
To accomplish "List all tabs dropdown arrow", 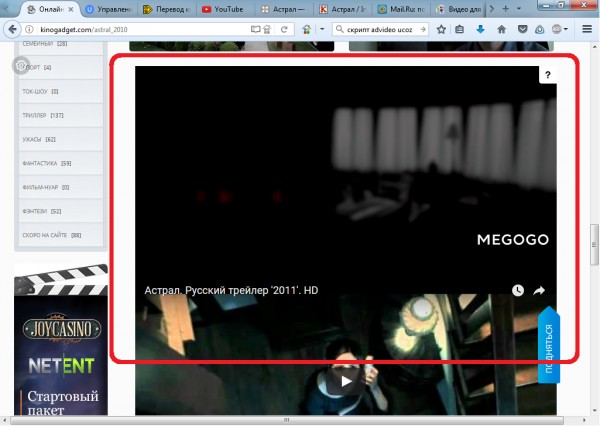I will [519, 8].
